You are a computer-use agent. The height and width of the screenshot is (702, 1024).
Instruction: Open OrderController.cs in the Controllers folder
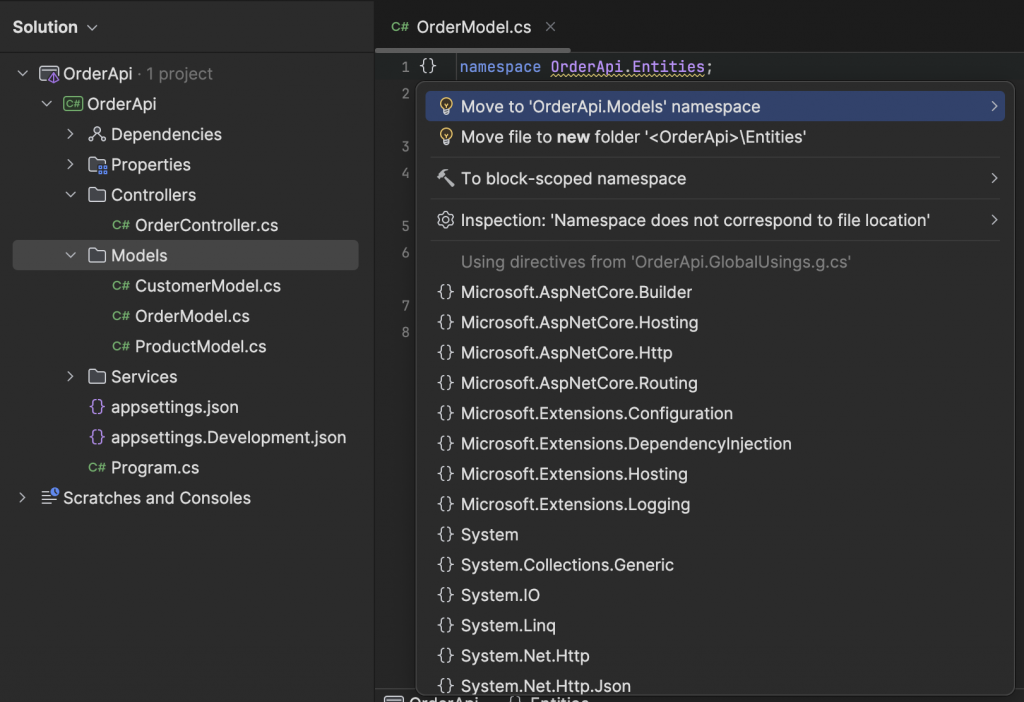click(x=206, y=226)
